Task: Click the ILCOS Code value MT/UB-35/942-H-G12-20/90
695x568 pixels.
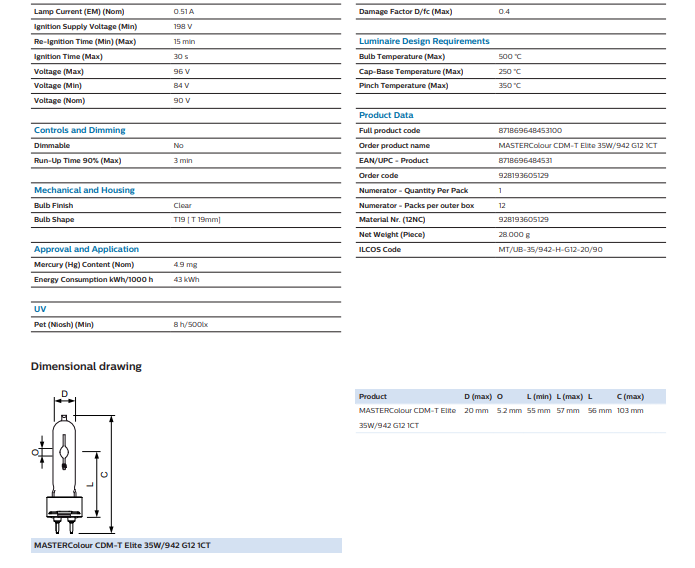Action: pyautogui.click(x=548, y=249)
